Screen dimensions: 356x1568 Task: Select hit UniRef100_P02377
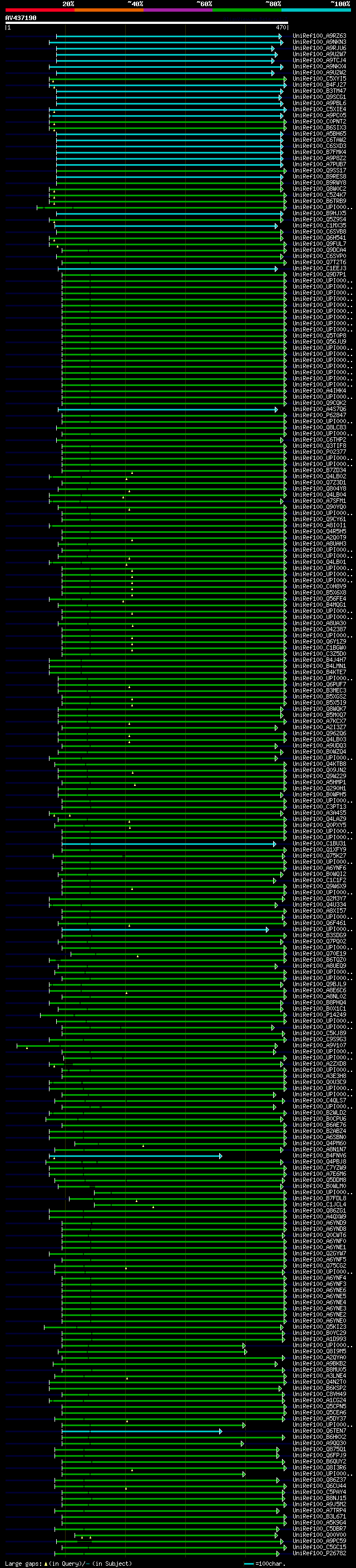click(319, 452)
